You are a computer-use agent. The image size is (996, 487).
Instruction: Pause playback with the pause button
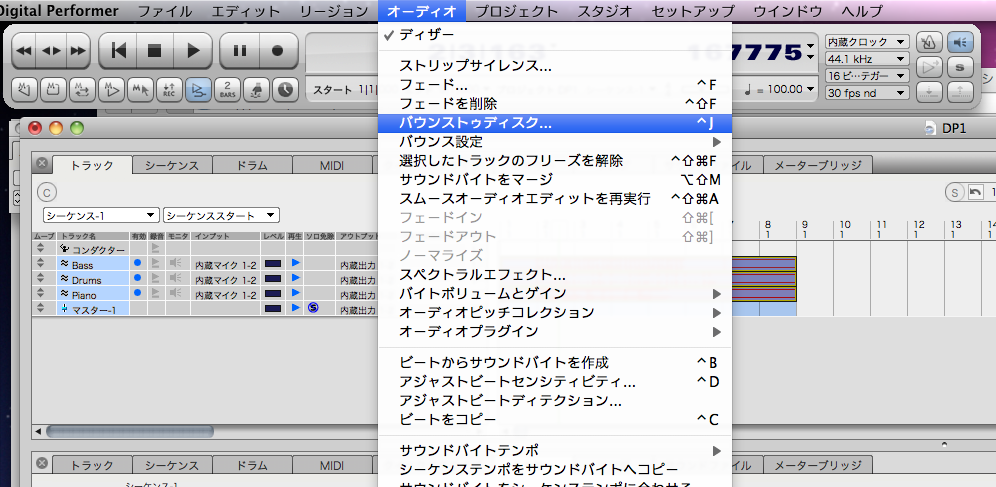(x=239, y=50)
